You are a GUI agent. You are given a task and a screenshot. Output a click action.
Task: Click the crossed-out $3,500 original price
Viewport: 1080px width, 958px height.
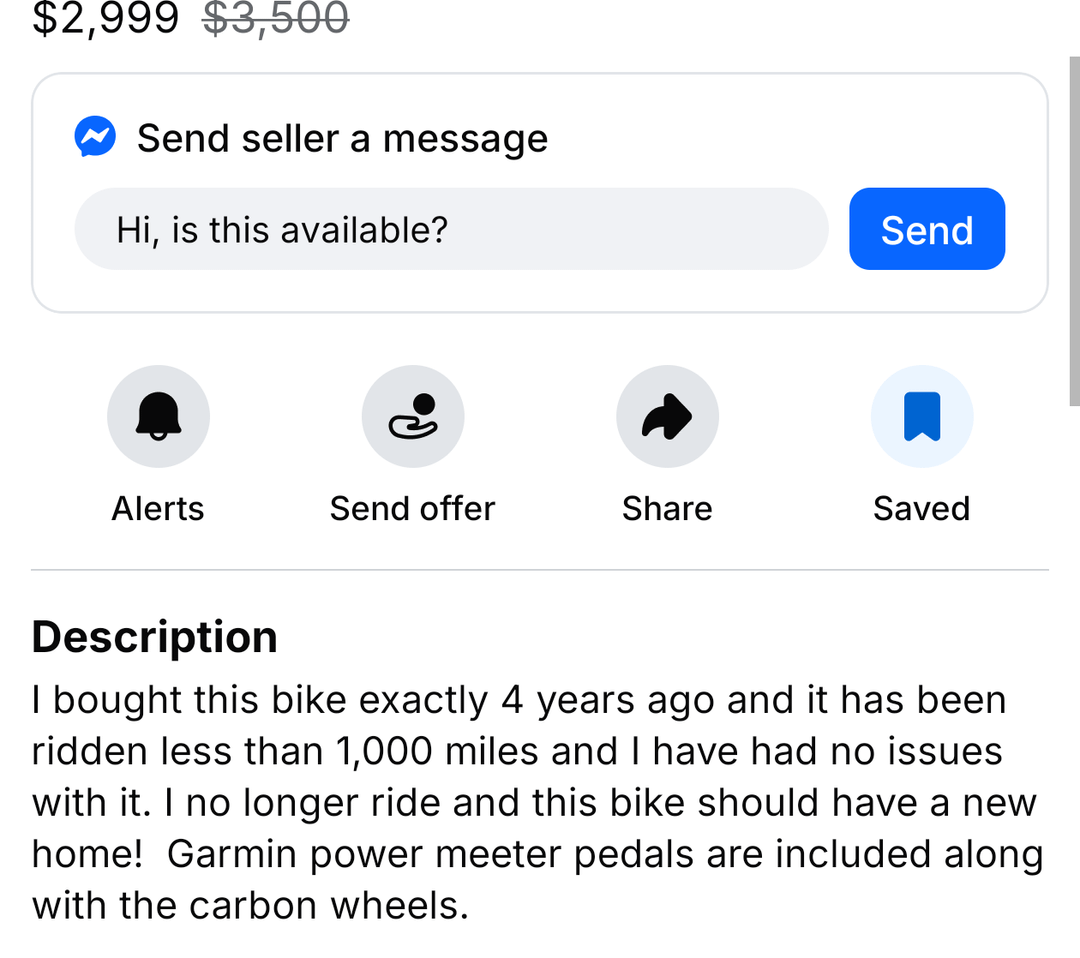[276, 18]
